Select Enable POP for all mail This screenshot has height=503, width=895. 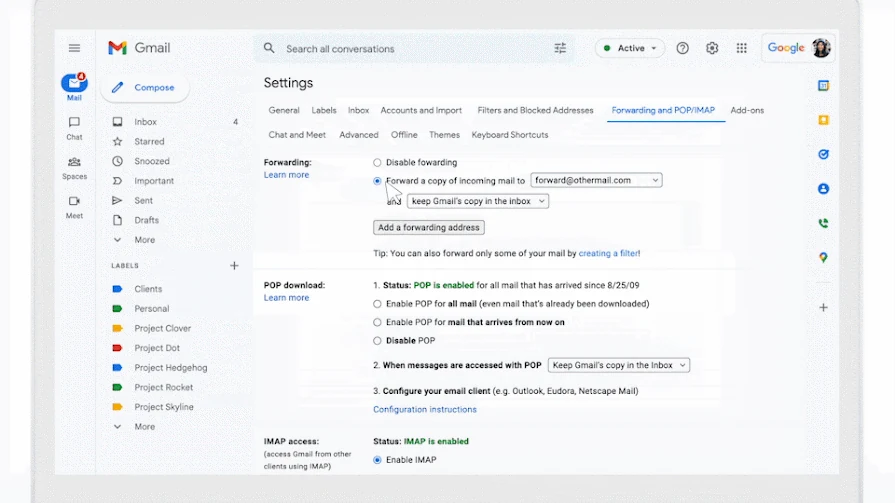[377, 304]
